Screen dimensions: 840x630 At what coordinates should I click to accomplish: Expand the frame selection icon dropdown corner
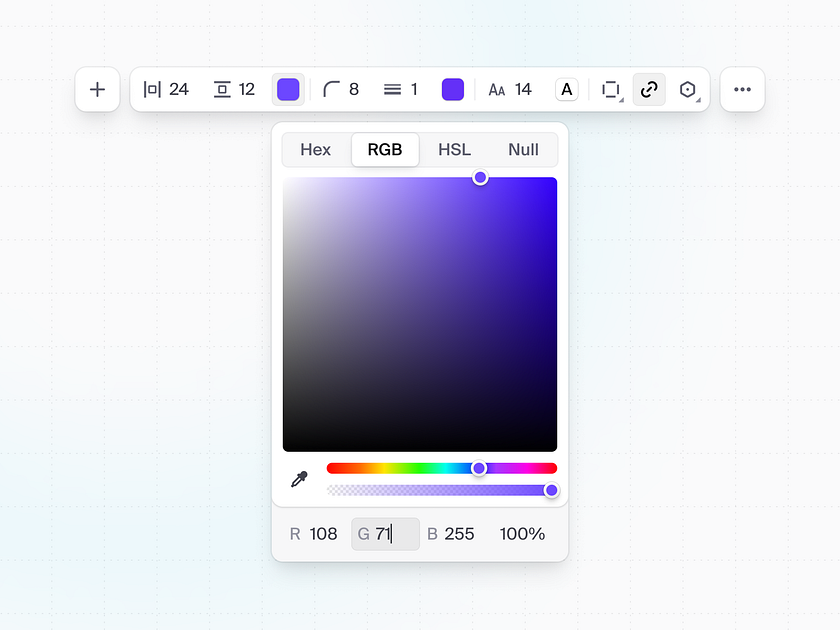[x=619, y=98]
